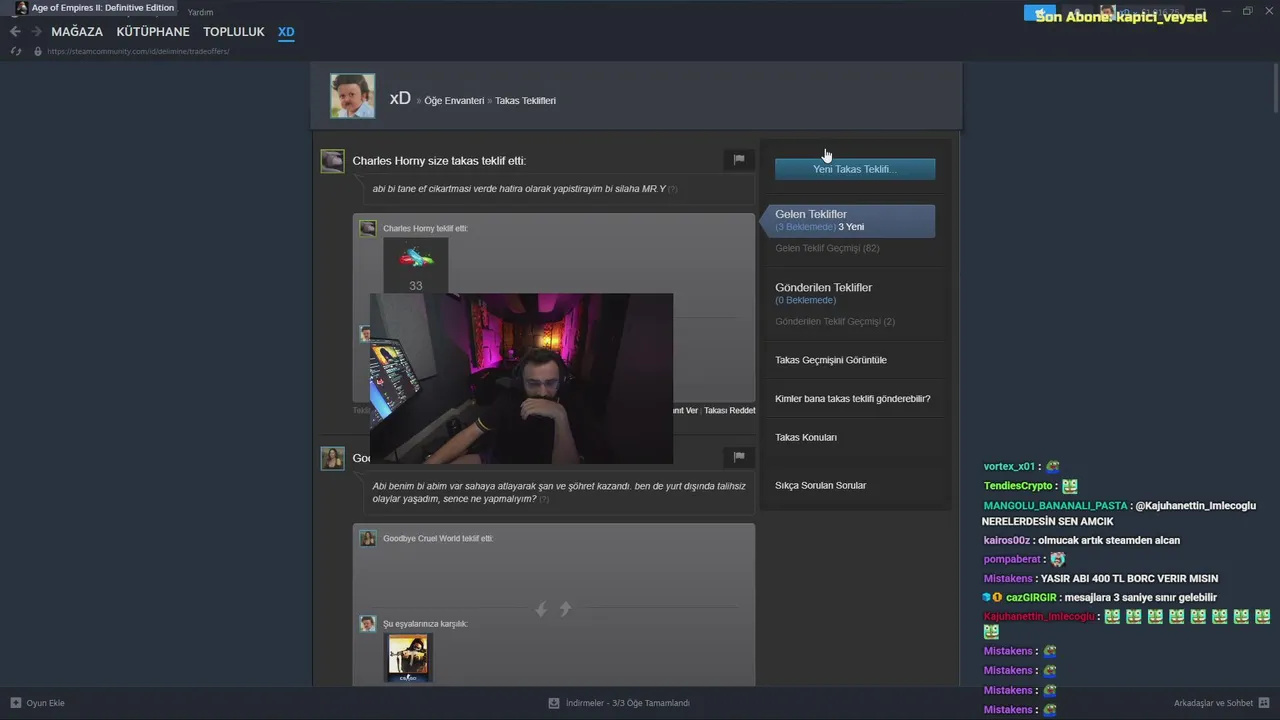Report Goodbye Cruel World's offer flag icon
The width and height of the screenshot is (1280, 720).
738,457
